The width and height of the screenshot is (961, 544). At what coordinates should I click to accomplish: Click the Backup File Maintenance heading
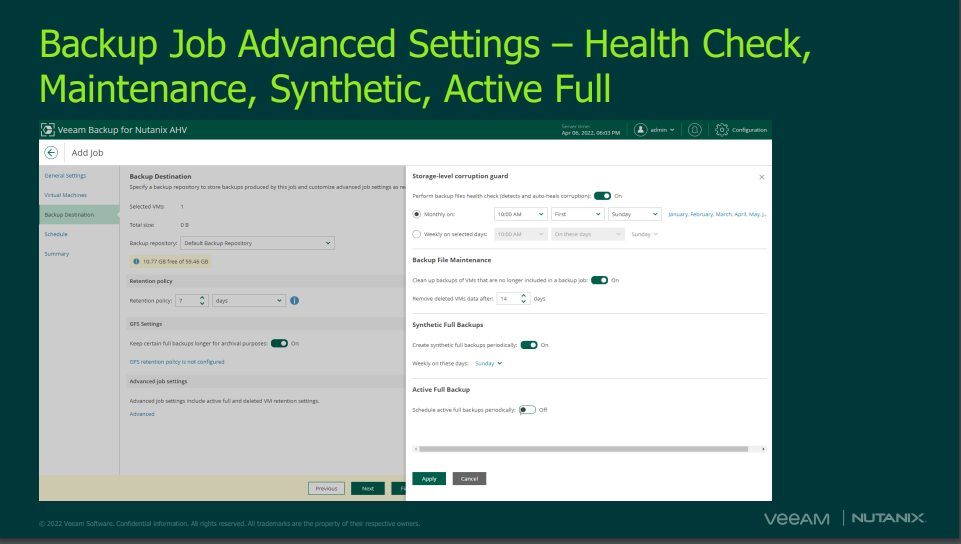coord(452,260)
